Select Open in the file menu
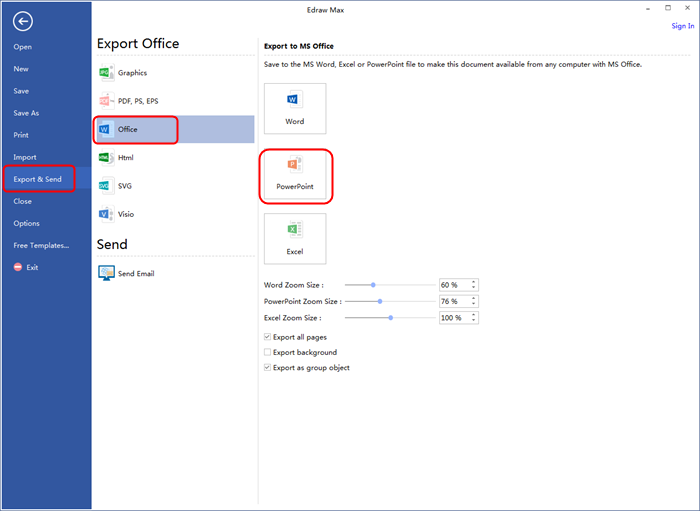The image size is (700, 511). click(x=22, y=47)
